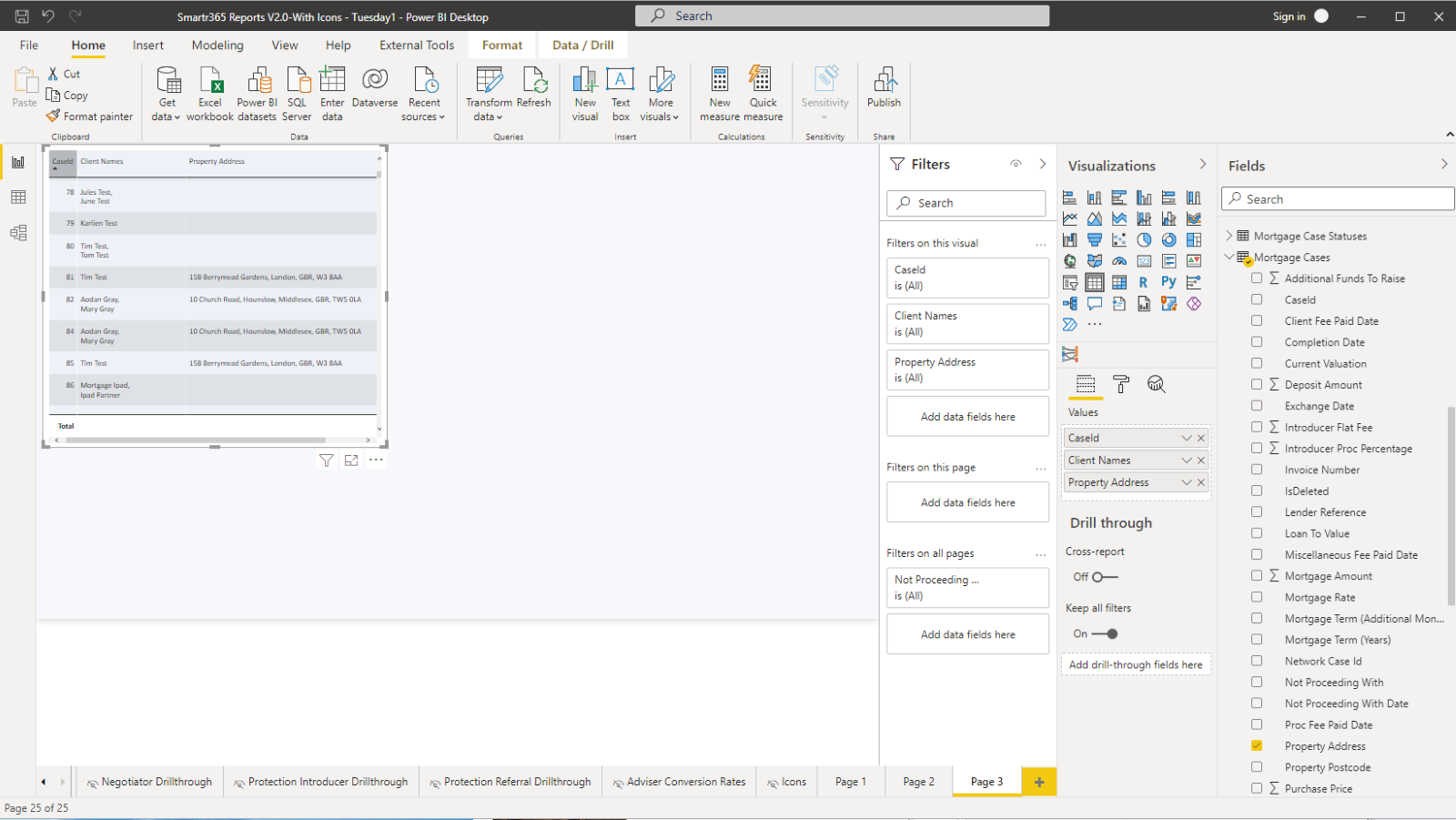Screen dimensions: 1456x820
Task: Uncheck the Property Address field
Action: tap(1257, 745)
